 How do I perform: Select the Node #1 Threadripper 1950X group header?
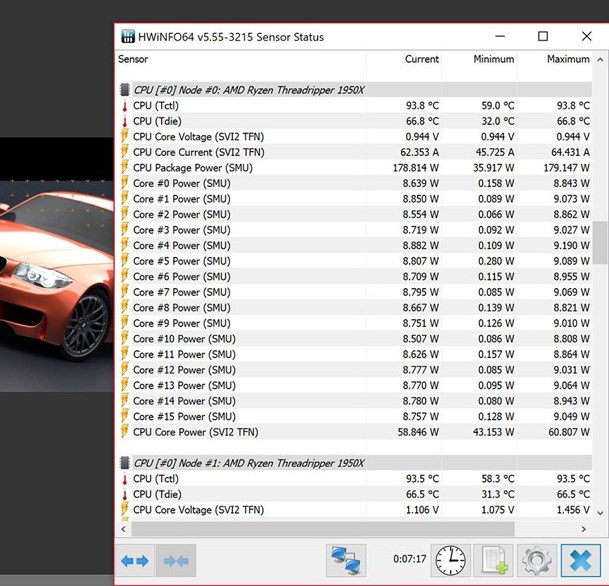point(249,463)
